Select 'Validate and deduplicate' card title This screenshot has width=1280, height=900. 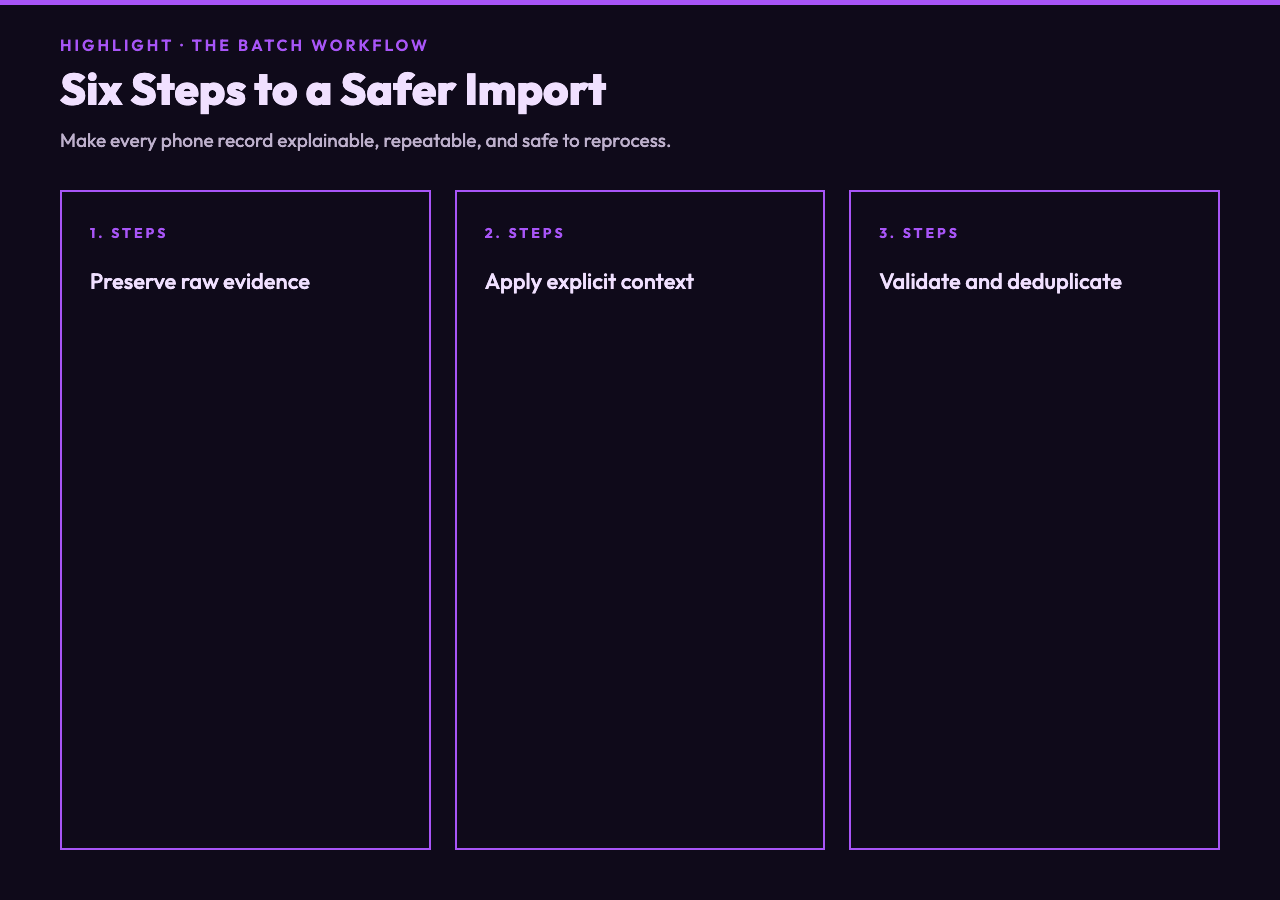(1000, 281)
